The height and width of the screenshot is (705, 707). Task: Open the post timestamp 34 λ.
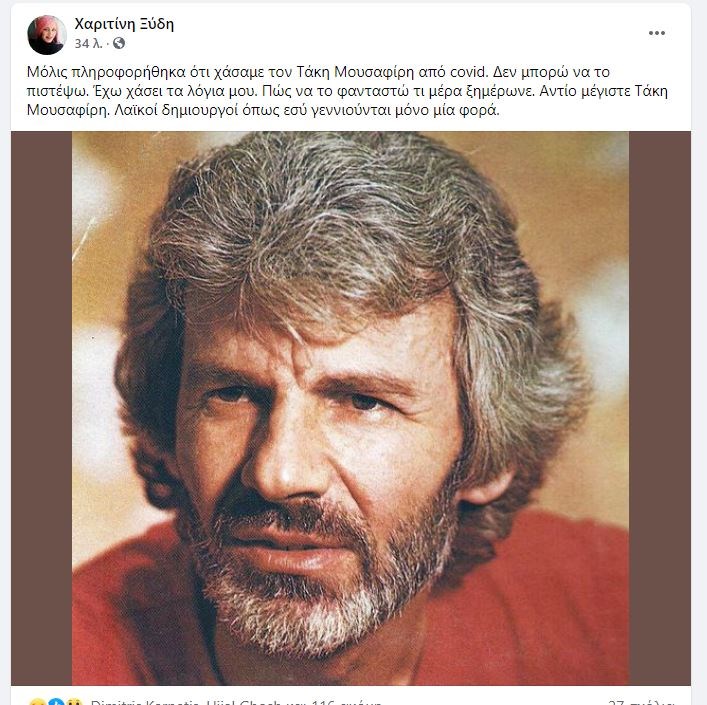click(88, 44)
